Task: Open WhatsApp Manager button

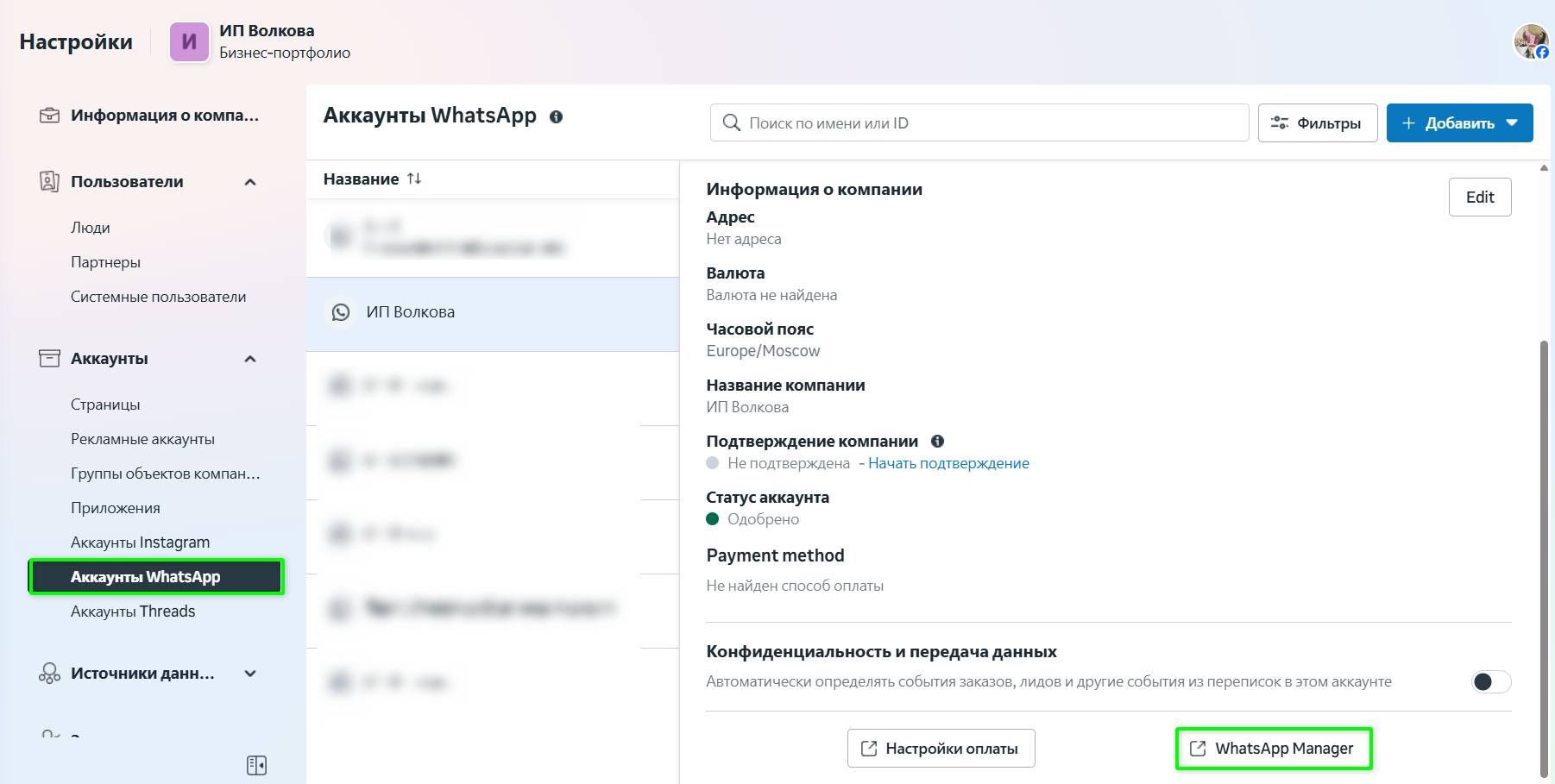Action: (1273, 749)
